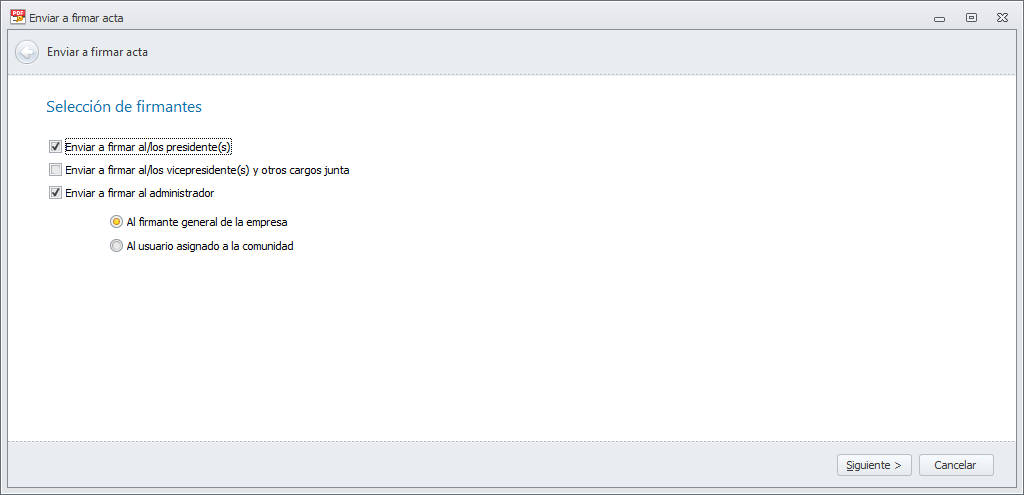Click the Cancelar button

[955, 465]
